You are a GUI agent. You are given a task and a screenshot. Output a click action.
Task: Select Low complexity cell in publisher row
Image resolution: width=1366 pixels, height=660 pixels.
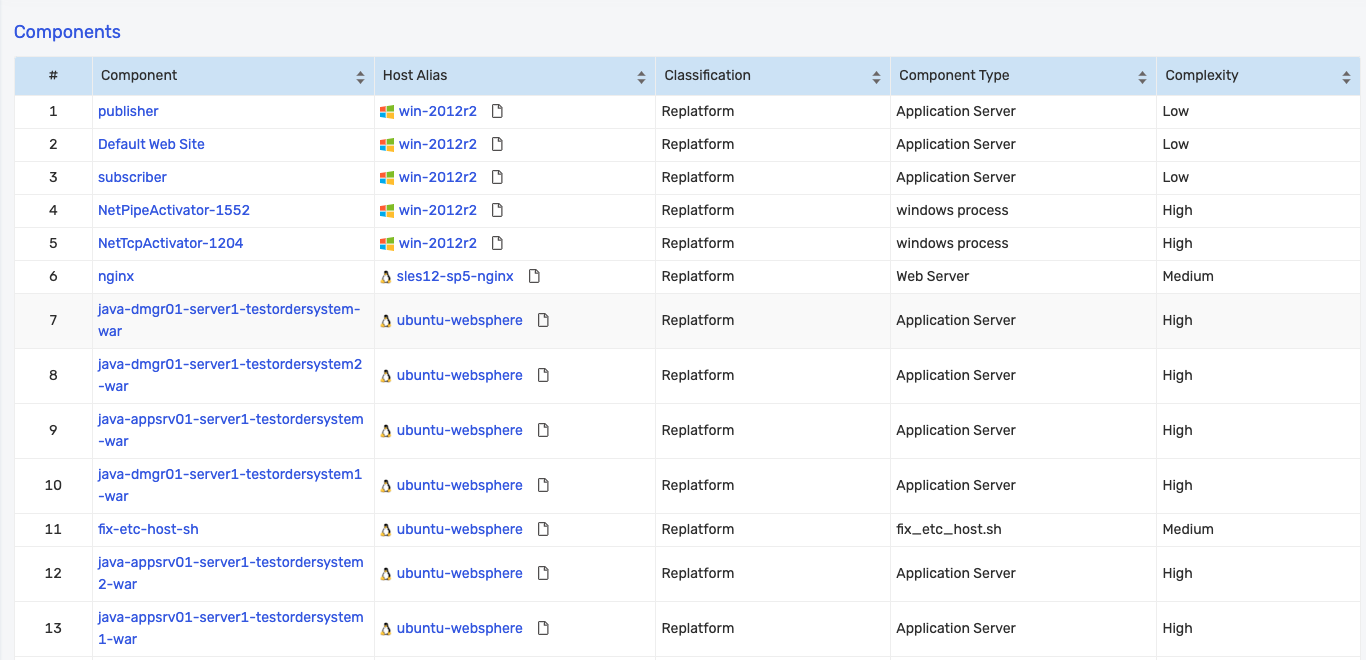click(x=1258, y=111)
